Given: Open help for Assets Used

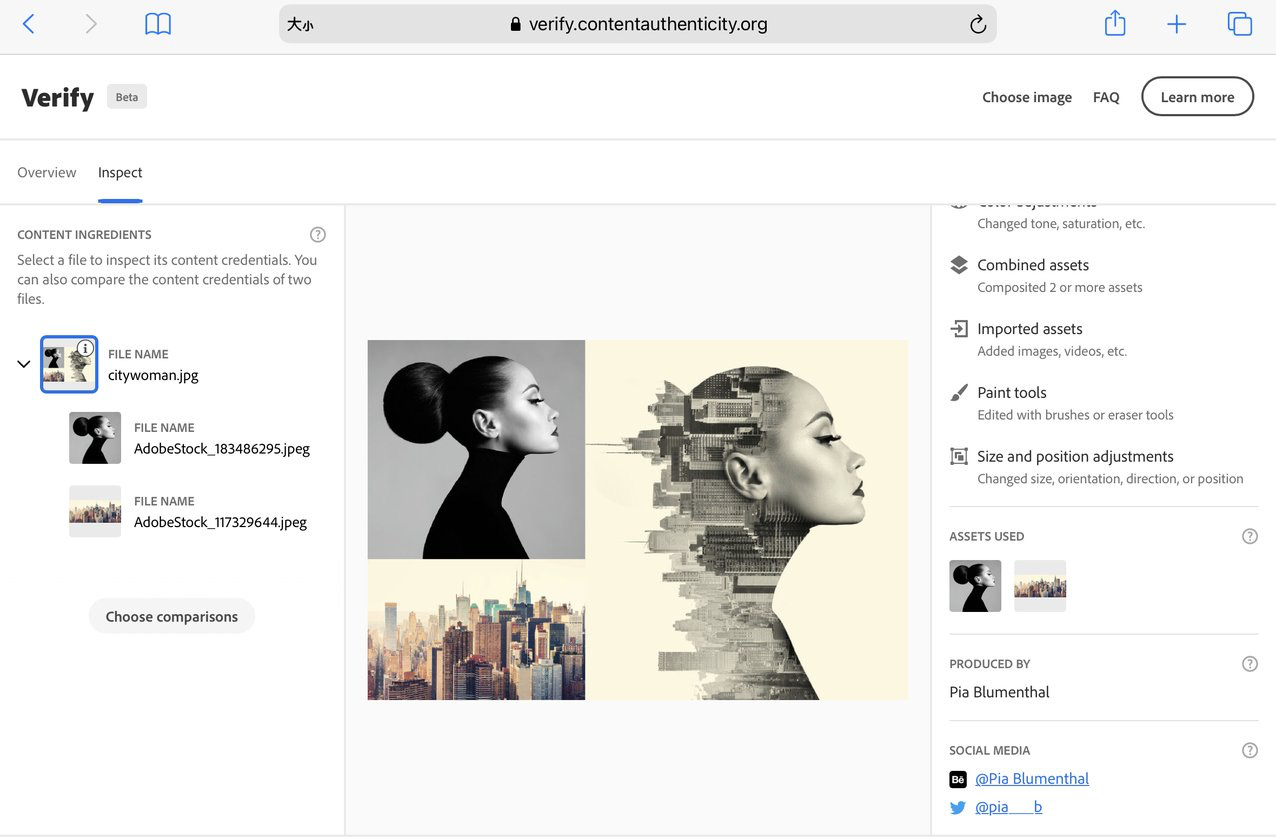Looking at the screenshot, I should pos(1250,536).
